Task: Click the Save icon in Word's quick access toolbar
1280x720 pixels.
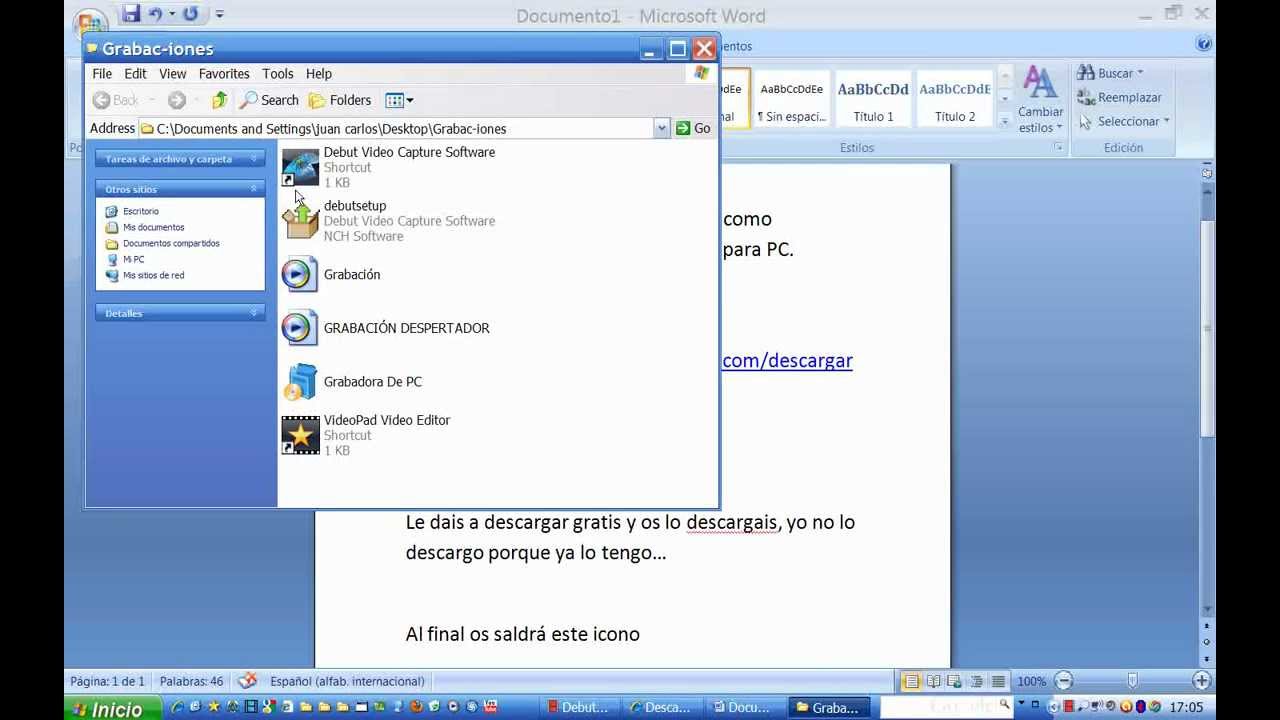Action: click(x=131, y=14)
